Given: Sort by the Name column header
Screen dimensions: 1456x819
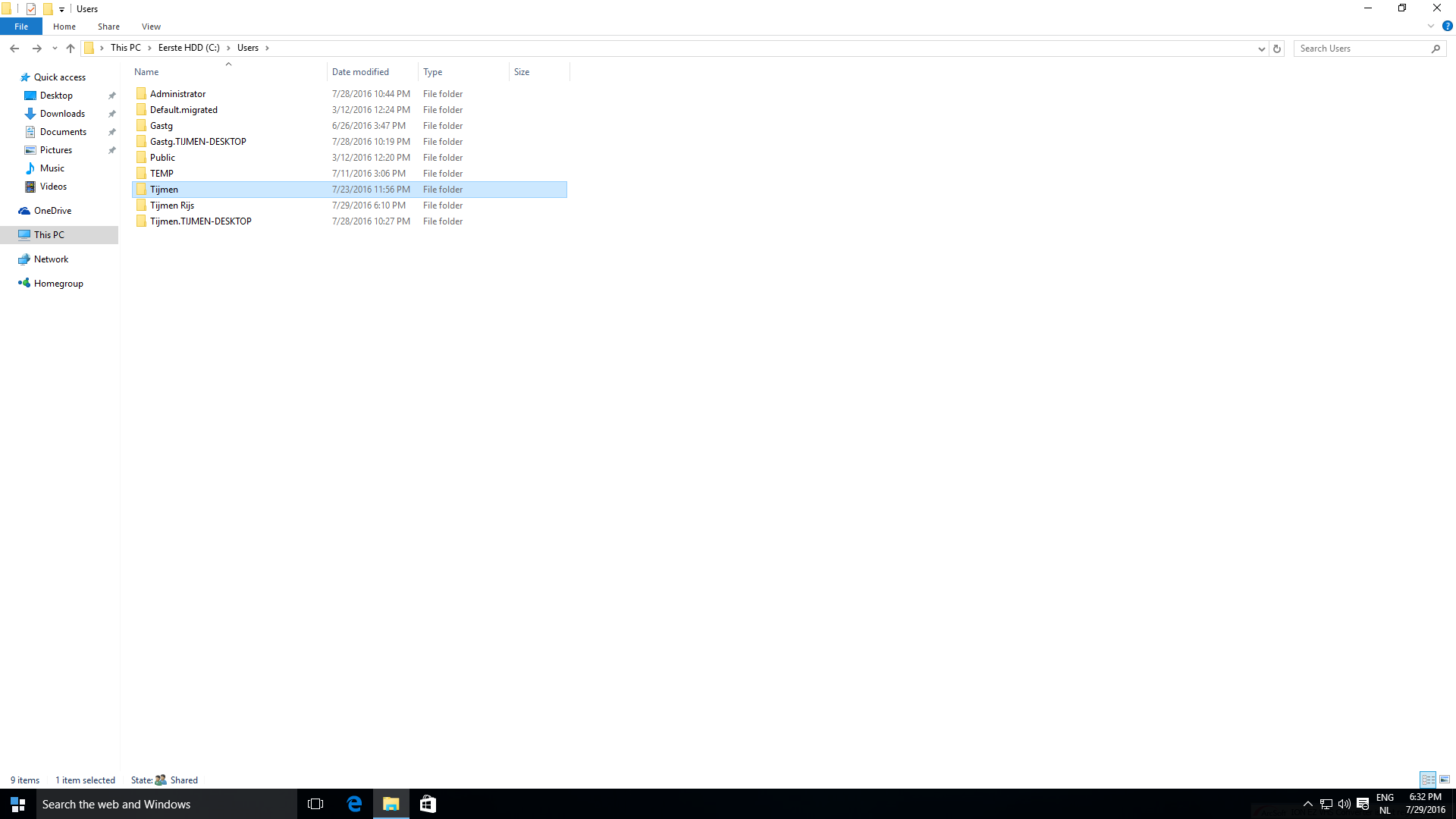Looking at the screenshot, I should 229,72.
